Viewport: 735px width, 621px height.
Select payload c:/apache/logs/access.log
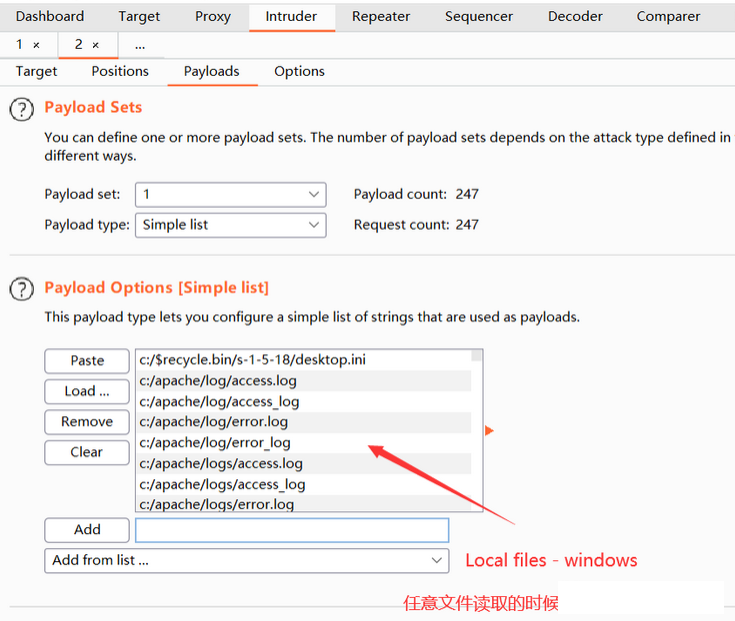(304, 463)
